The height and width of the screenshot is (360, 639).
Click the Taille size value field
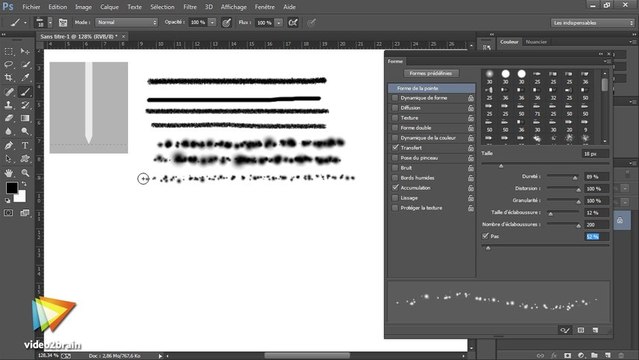coord(595,154)
